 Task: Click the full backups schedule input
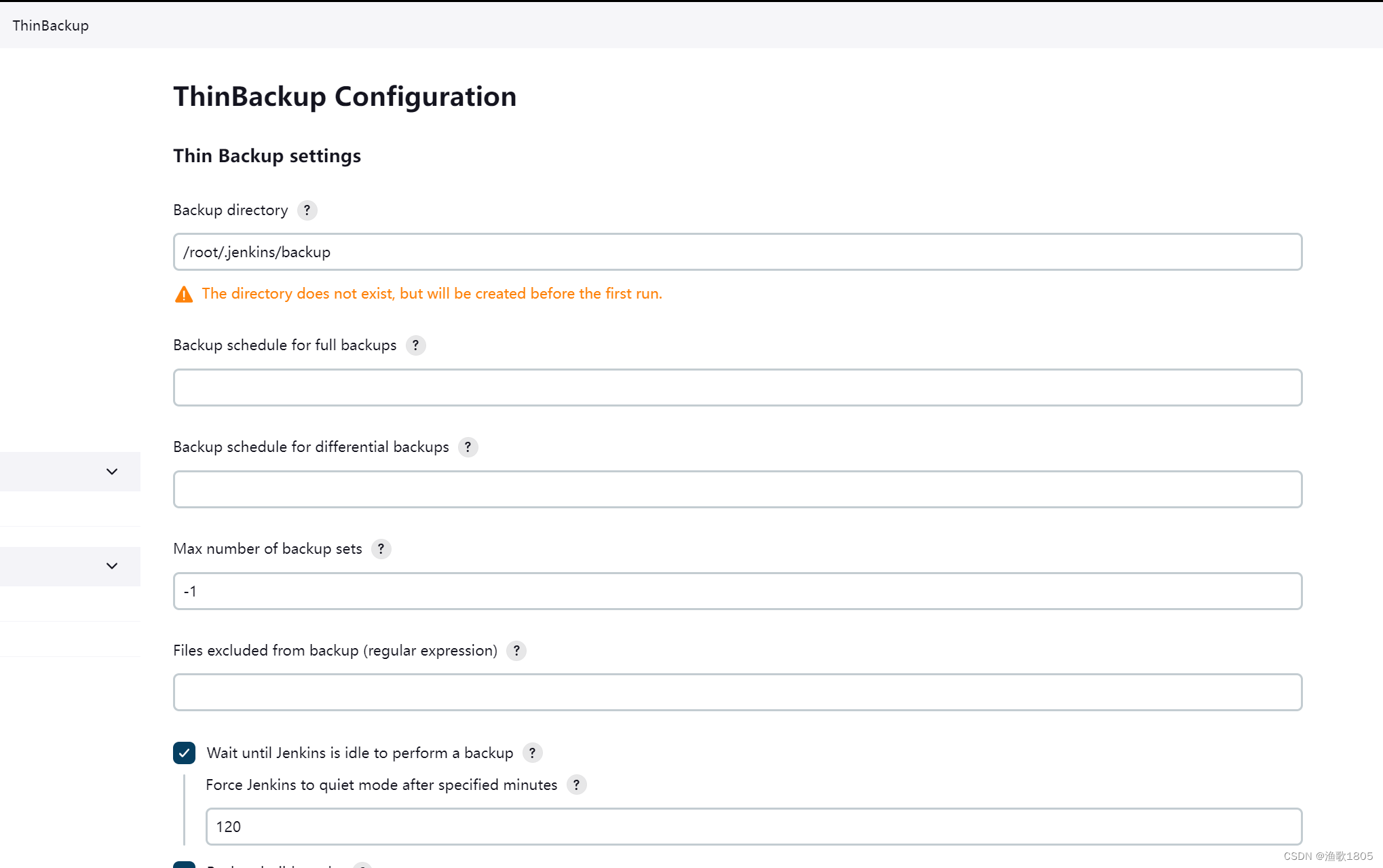737,388
